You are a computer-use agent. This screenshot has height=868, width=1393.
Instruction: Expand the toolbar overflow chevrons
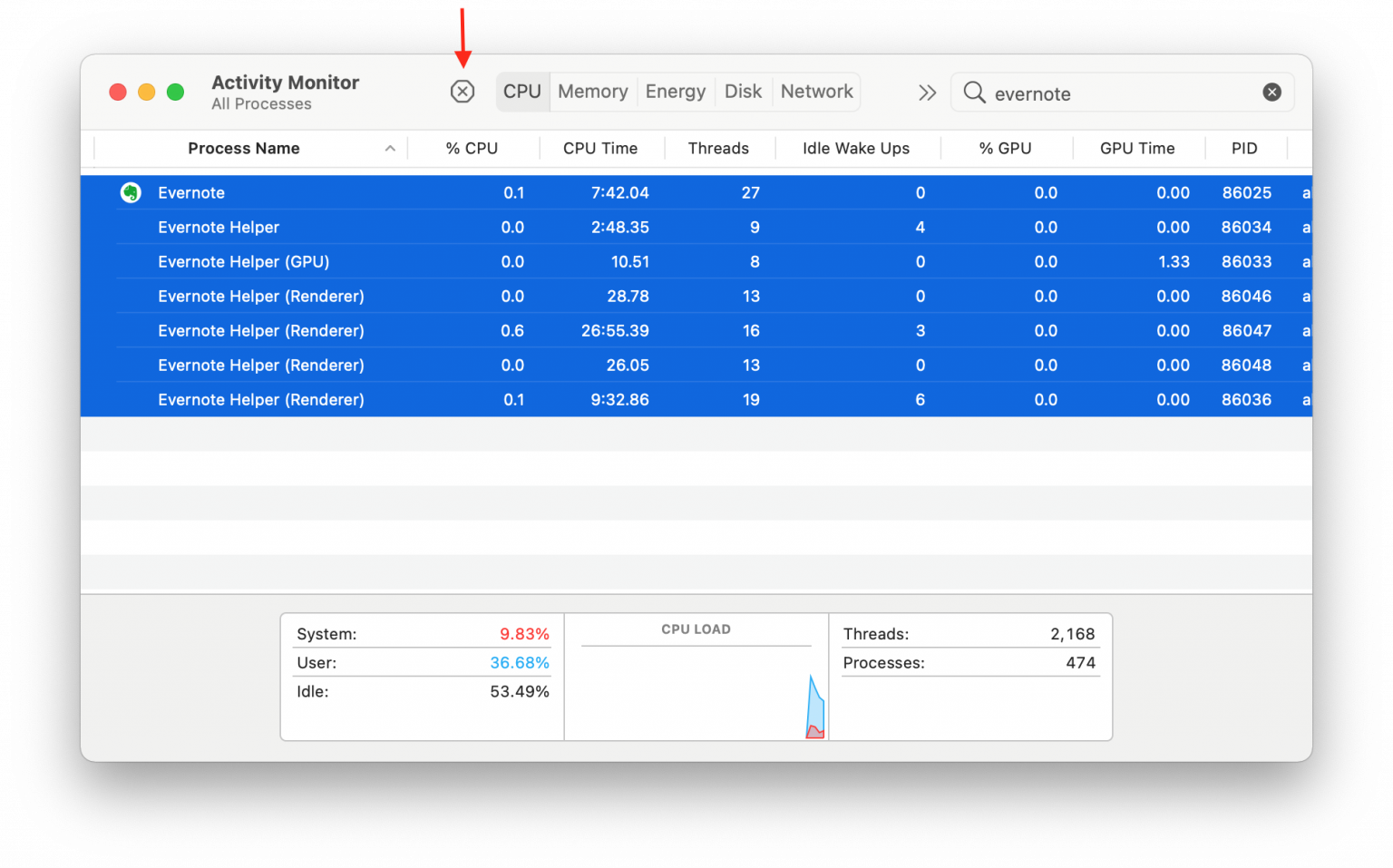(927, 93)
